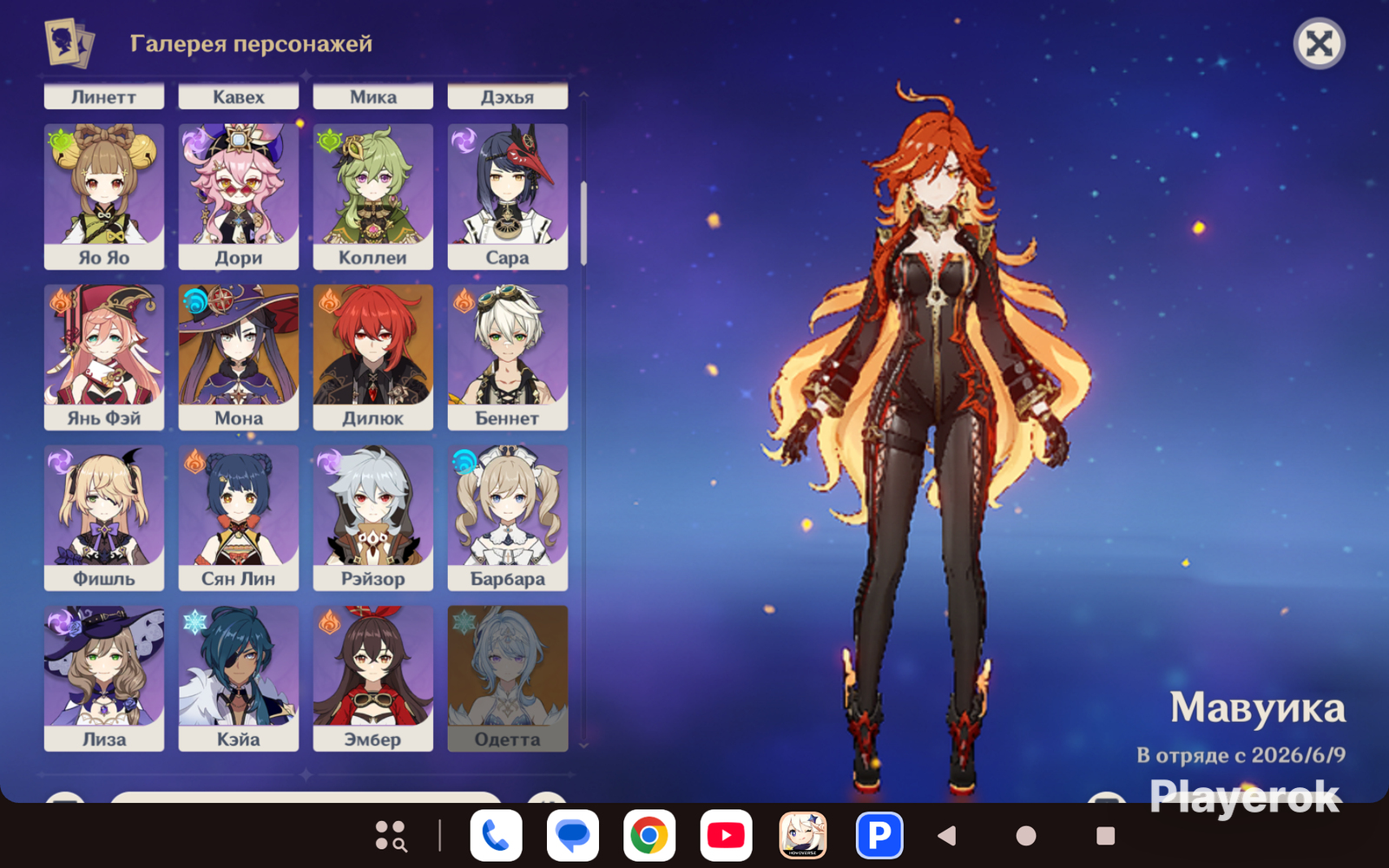
Task: Click the "В отряде с 2026/6/9" date text
Action: coord(1241,755)
